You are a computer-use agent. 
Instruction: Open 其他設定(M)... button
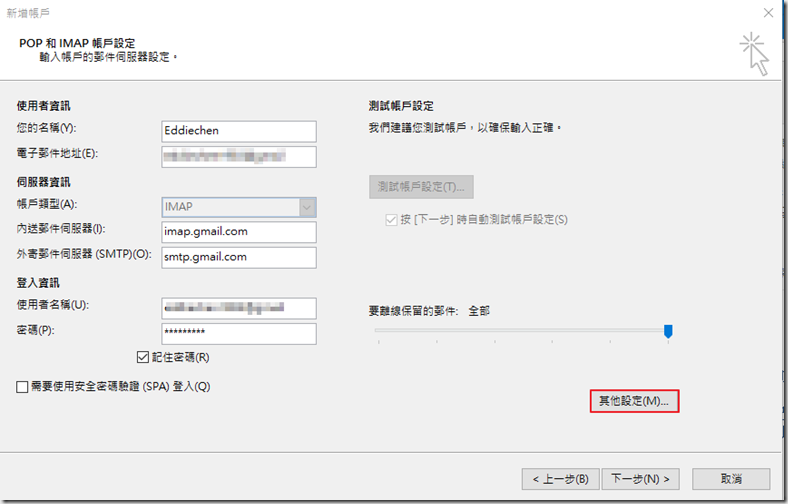click(634, 401)
